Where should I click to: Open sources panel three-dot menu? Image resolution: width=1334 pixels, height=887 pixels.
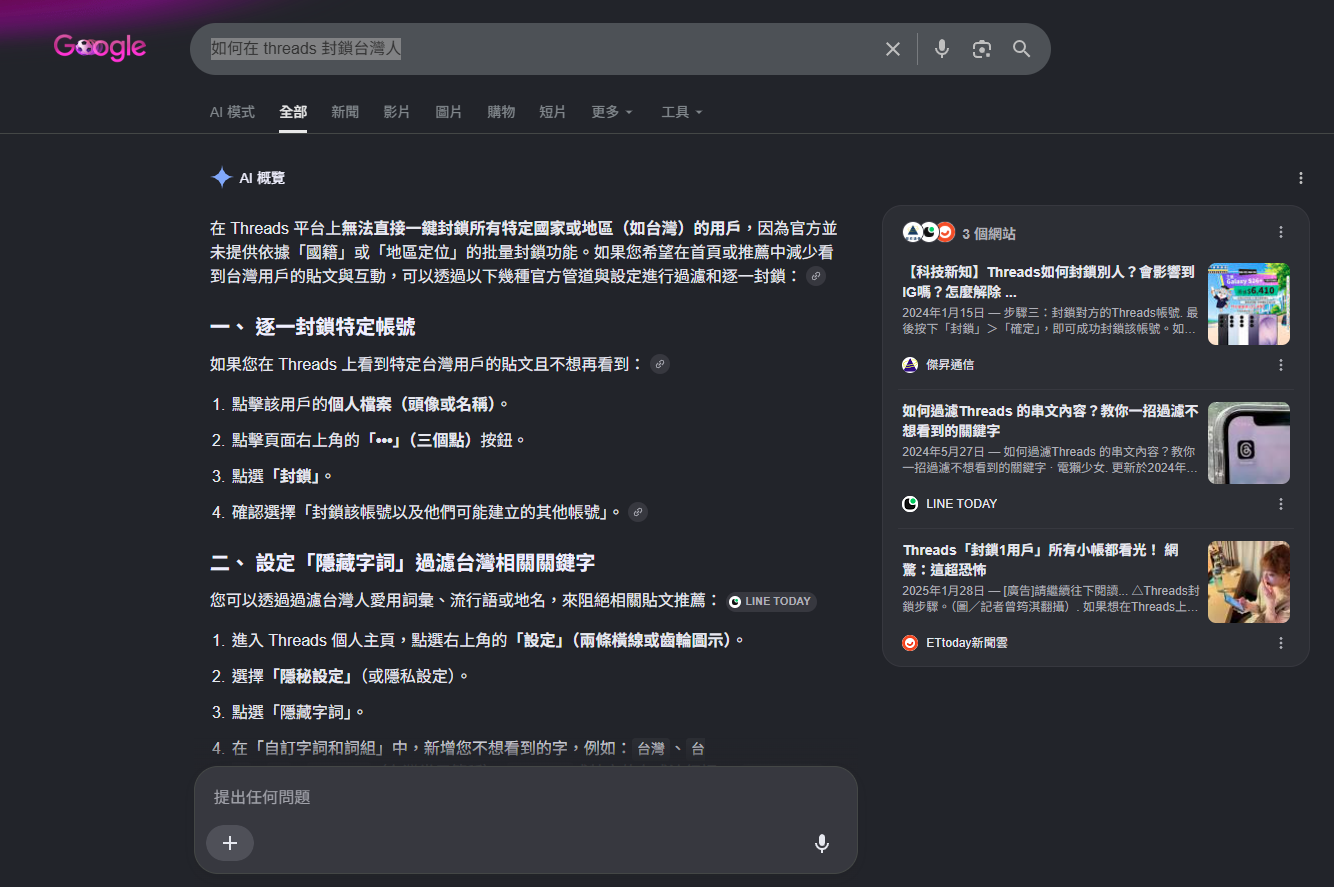click(1281, 232)
